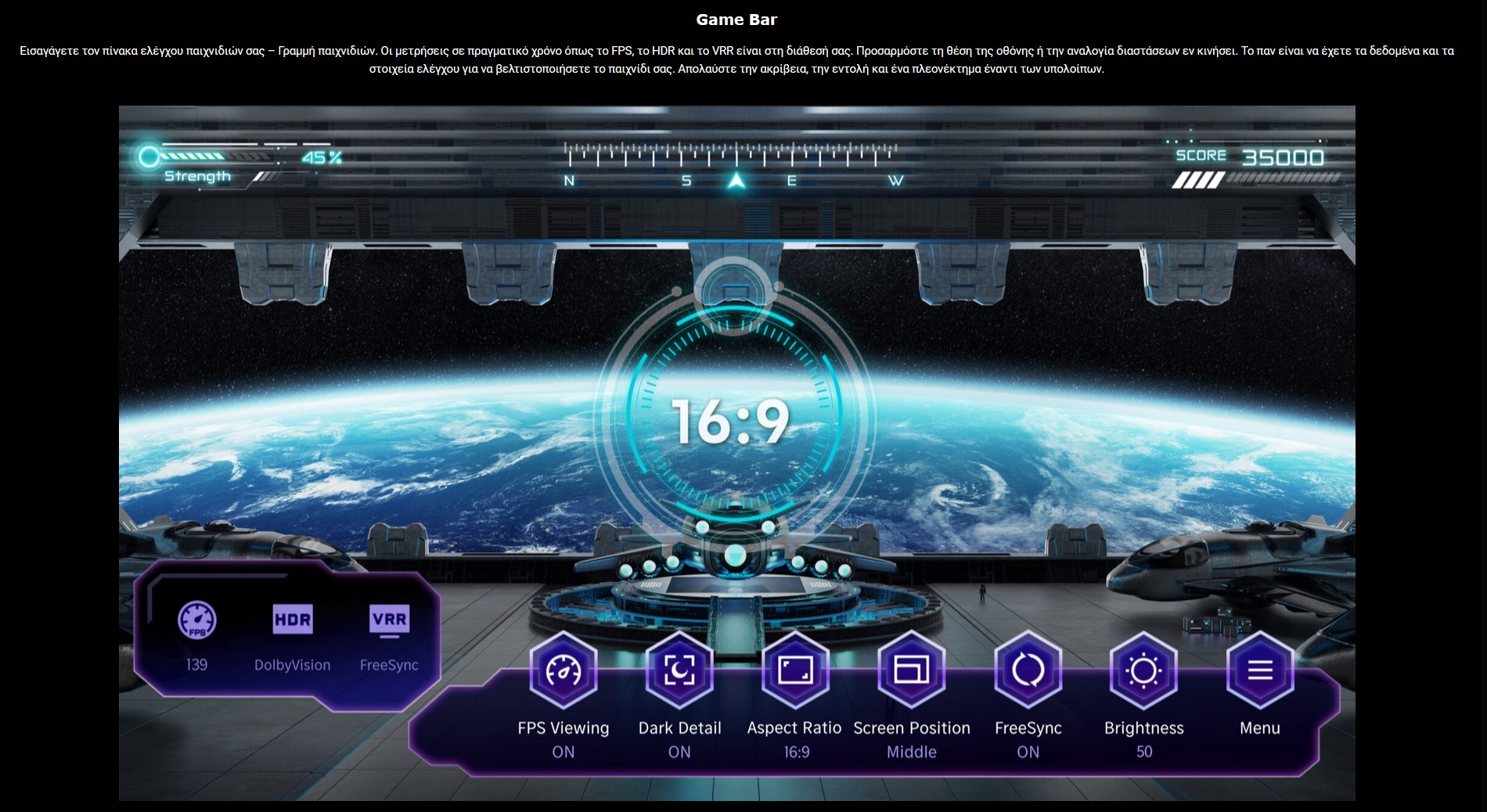Viewport: 1487px width, 812px height.
Task: Click the FreeSync label in the game bar
Action: coord(1028,728)
